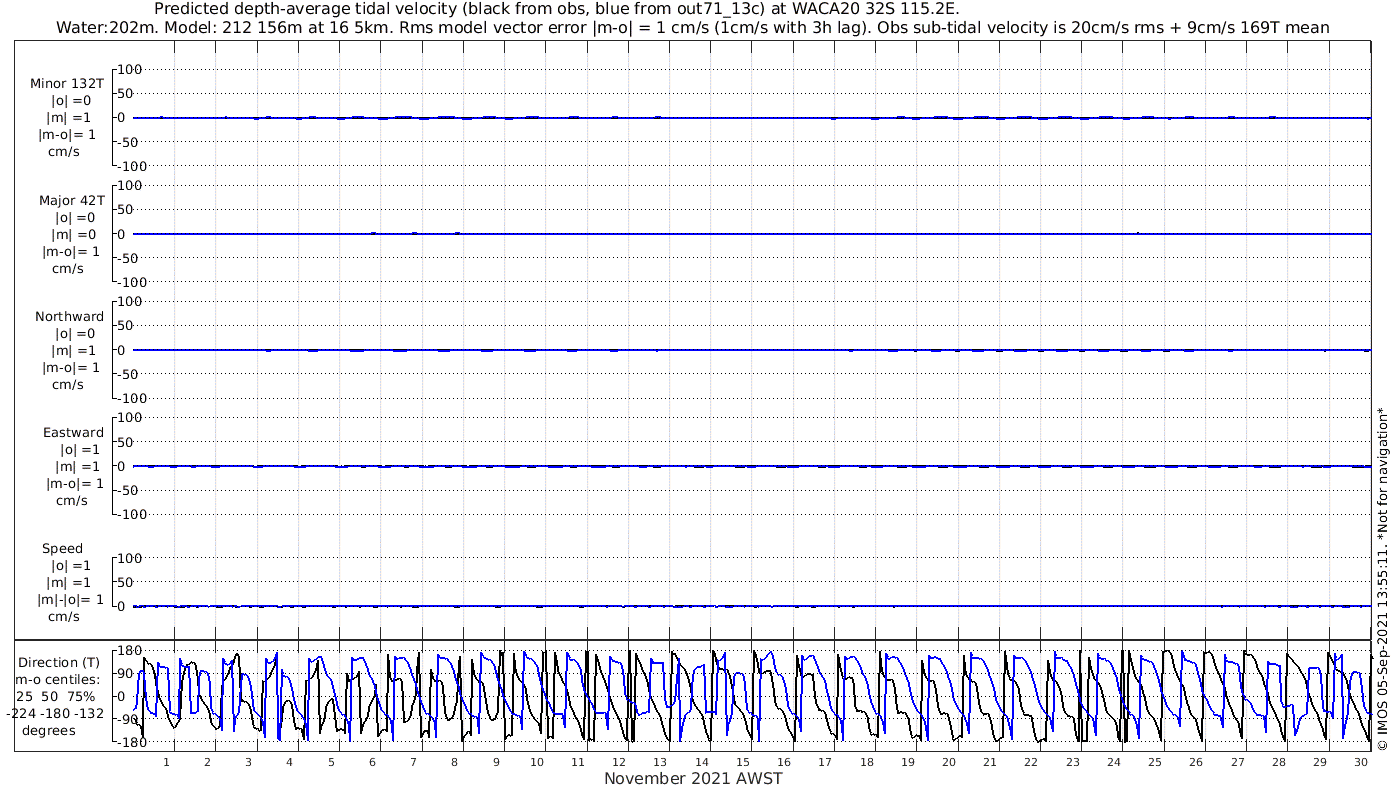Viewport: 1400px width, 800px height.
Task: Select "|m| =1" under Eastward
Action: click(x=78, y=466)
